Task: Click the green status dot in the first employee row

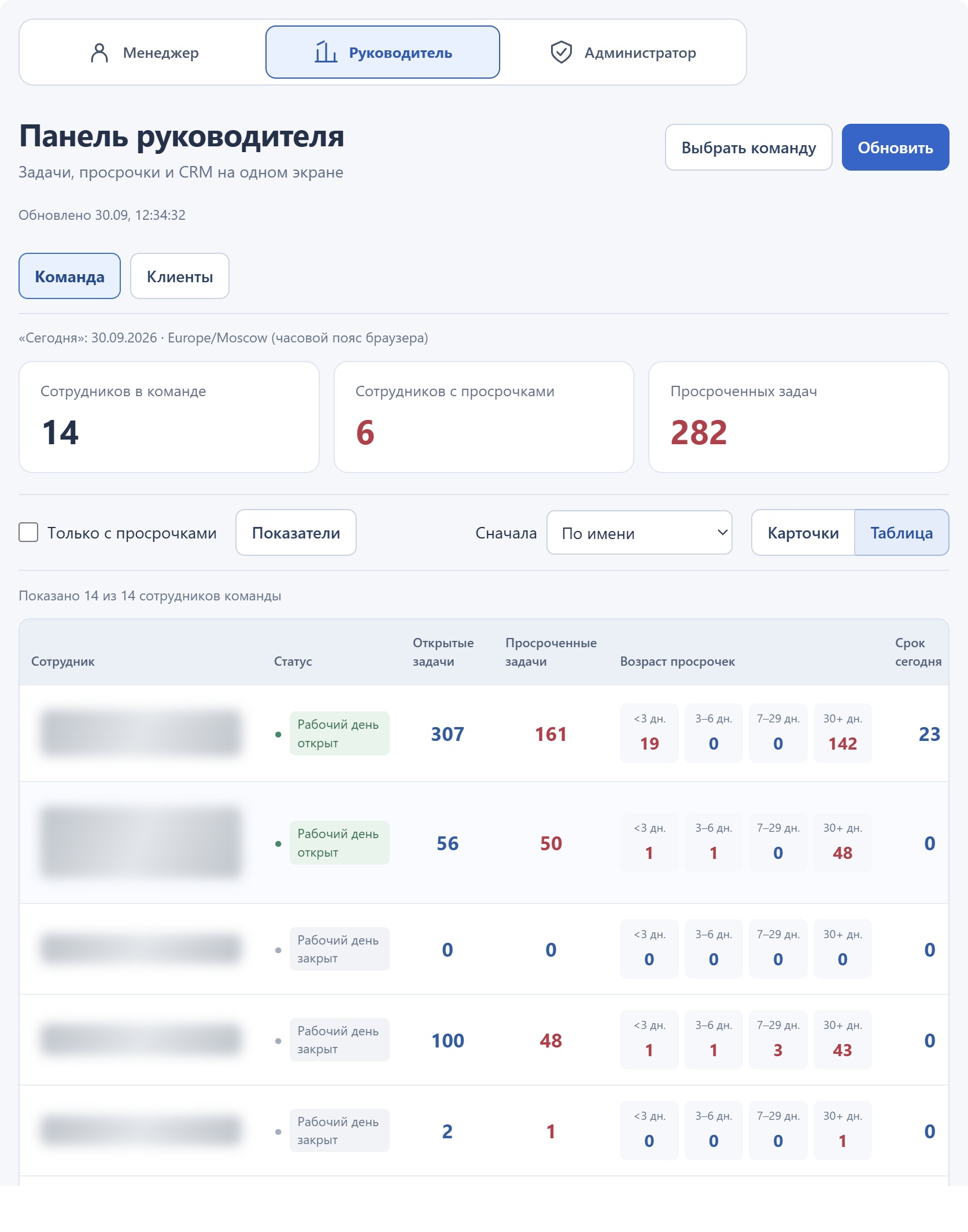Action: click(x=278, y=734)
